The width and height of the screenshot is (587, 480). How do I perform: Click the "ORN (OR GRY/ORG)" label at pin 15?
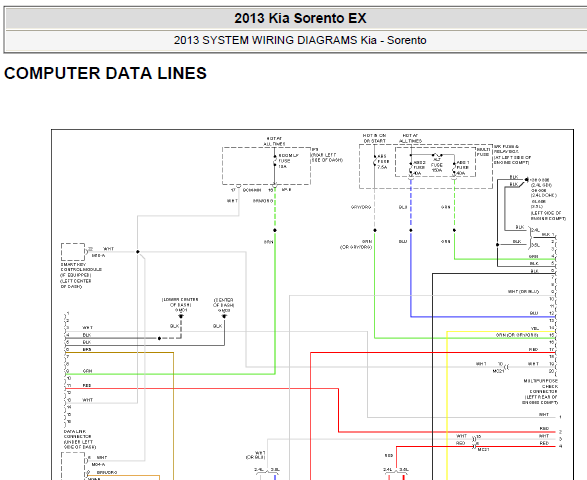click(x=517, y=335)
